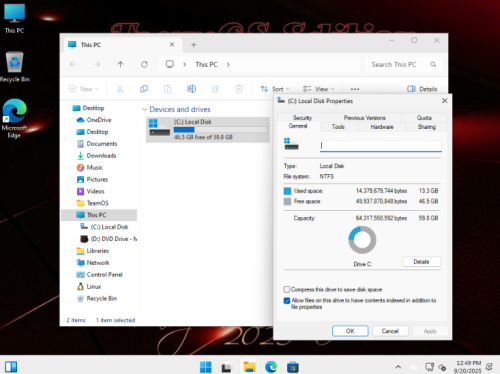The image size is (500, 374).
Task: Collapse Devices and drives group
Action: click(x=144, y=109)
